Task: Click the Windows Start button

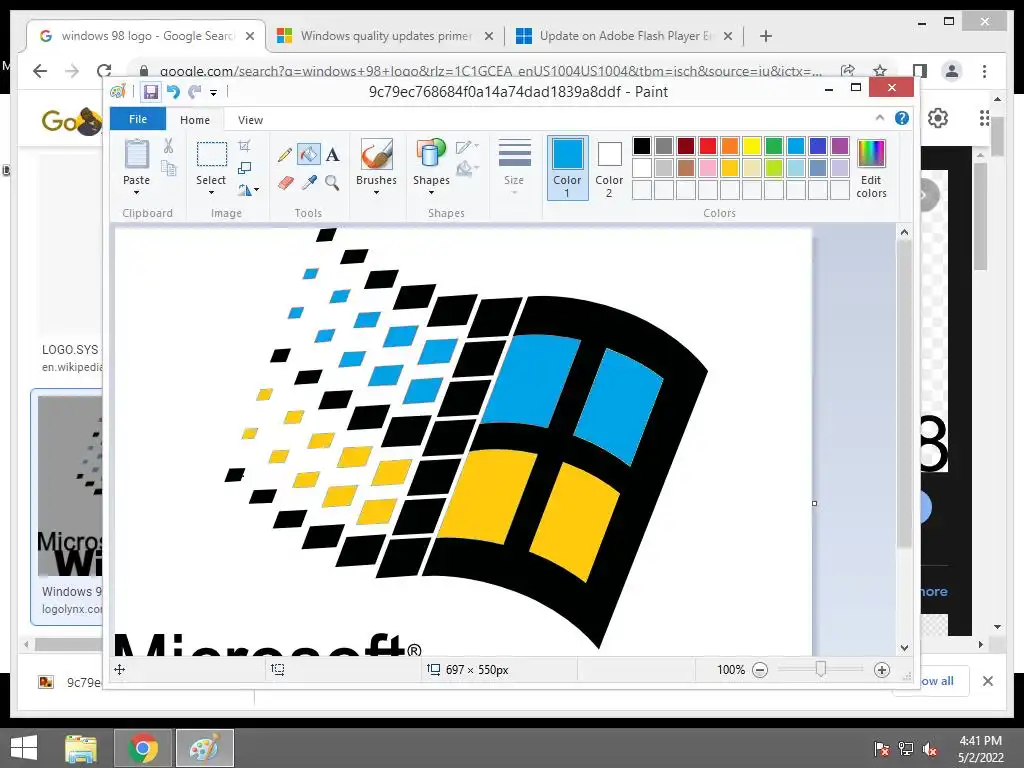Action: pos(24,748)
